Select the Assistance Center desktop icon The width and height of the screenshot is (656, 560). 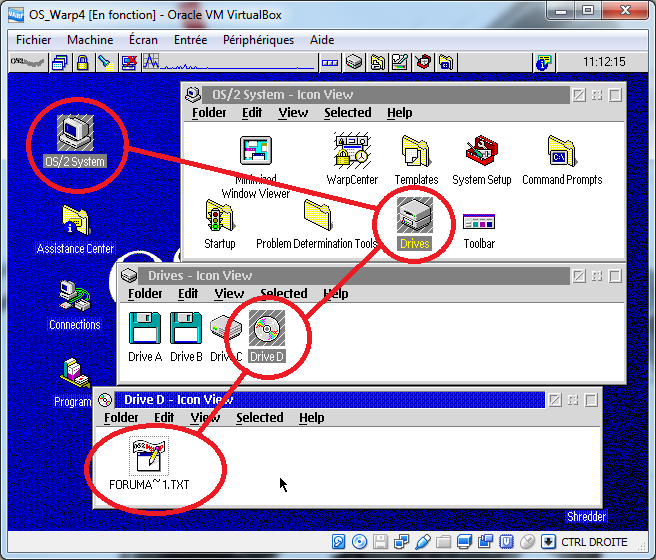coord(75,229)
